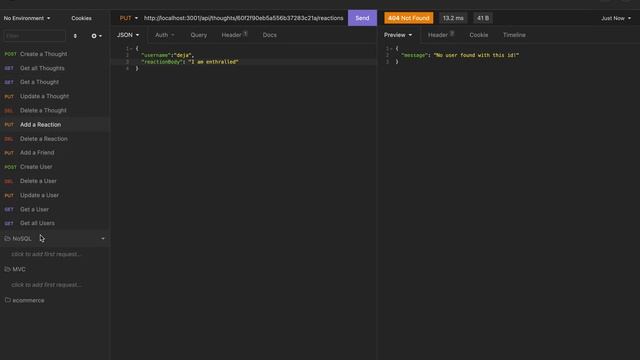Image resolution: width=640 pixels, height=360 pixels.
Task: Collapse the response JSON fold arrow
Action: coord(391,49)
